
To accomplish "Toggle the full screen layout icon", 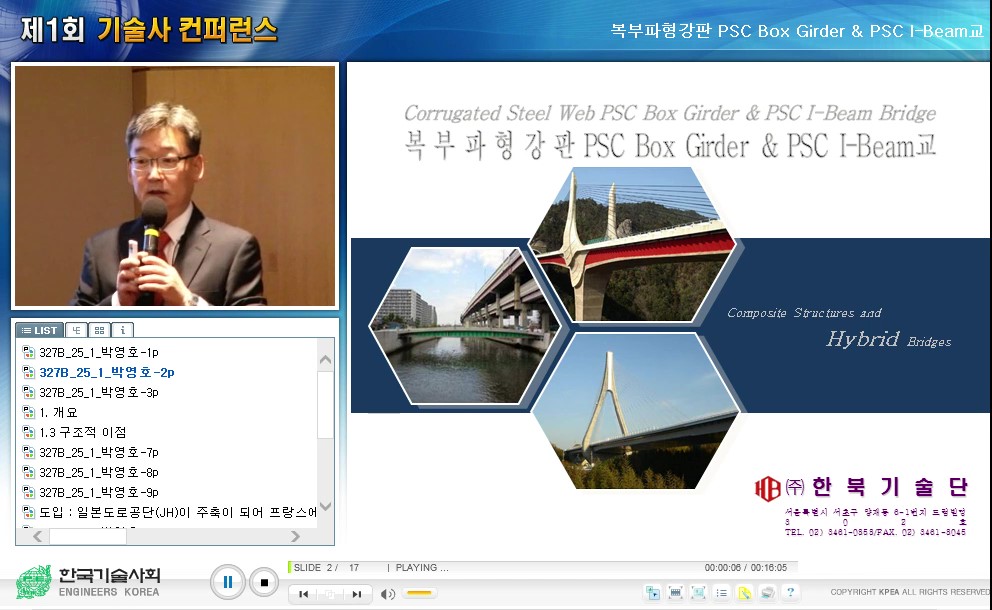I will click(698, 592).
